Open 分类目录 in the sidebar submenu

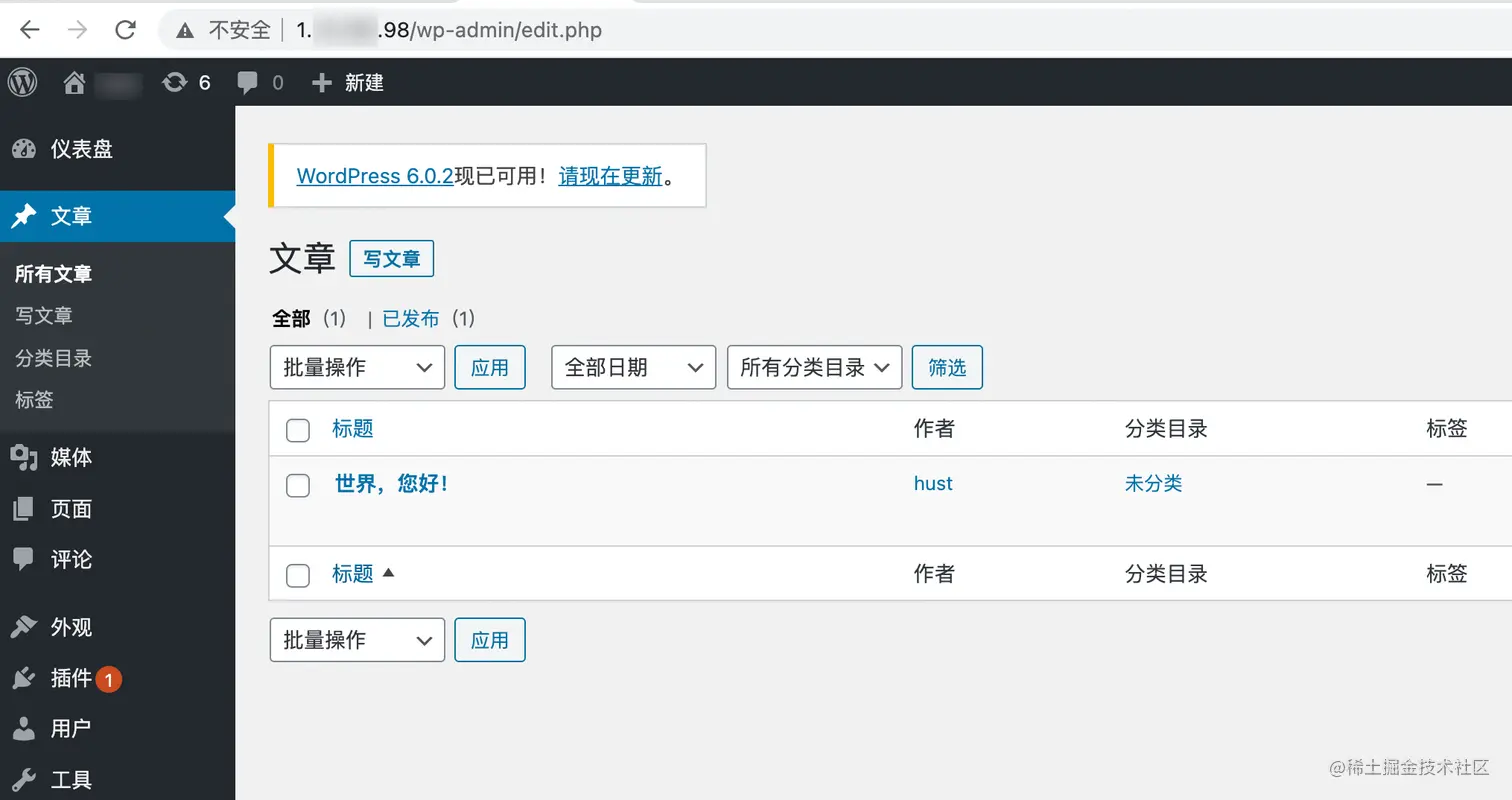tap(54, 358)
